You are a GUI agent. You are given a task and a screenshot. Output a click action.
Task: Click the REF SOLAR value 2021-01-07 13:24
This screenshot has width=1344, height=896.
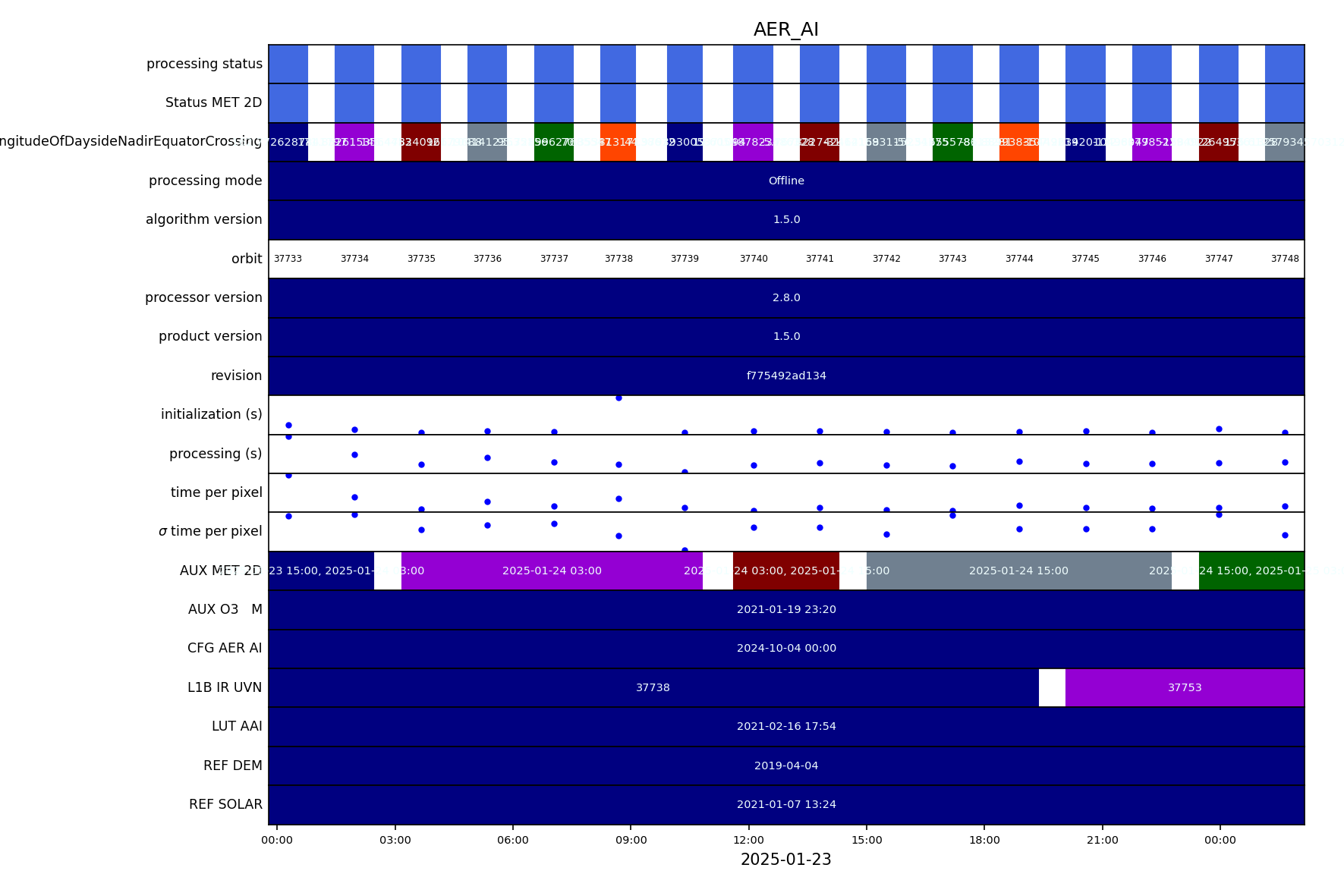pyautogui.click(x=785, y=804)
